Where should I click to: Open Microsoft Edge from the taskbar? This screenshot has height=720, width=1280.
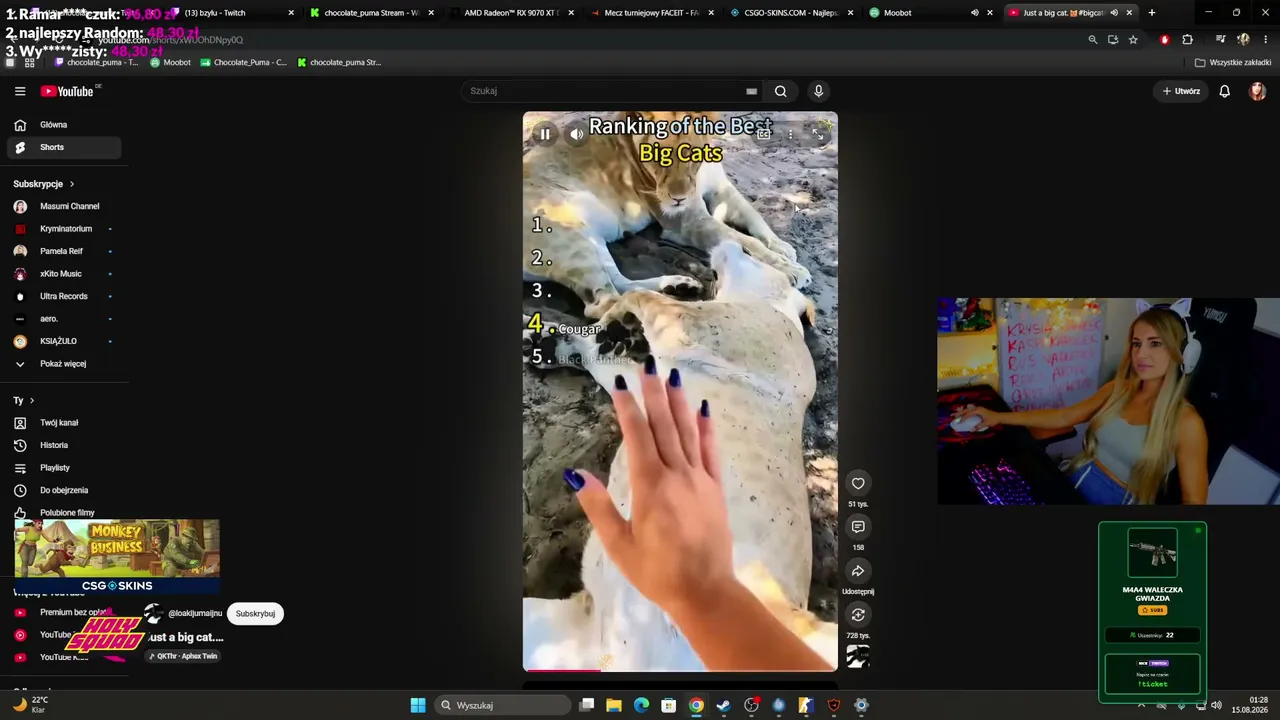click(x=641, y=705)
